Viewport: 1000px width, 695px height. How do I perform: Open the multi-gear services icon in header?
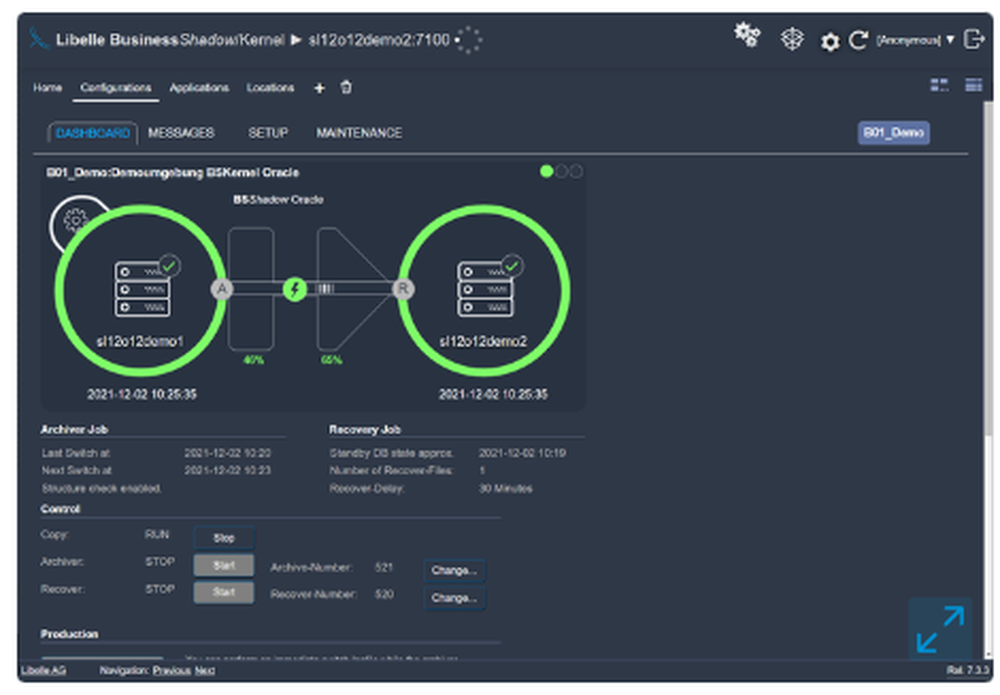click(747, 34)
